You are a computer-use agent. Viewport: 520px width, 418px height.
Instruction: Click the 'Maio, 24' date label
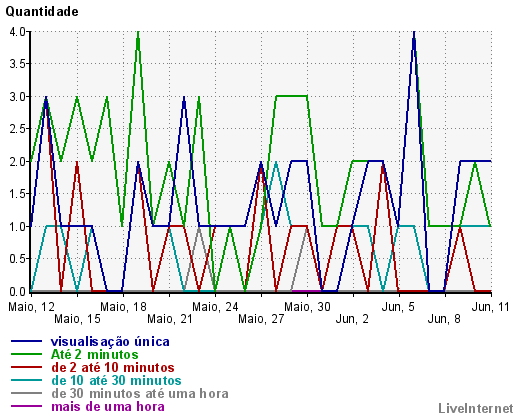215,307
